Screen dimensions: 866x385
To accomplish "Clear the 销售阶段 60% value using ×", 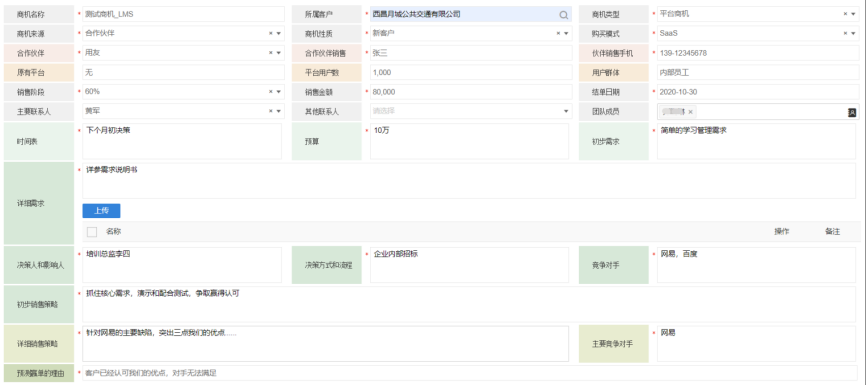I will click(x=271, y=92).
